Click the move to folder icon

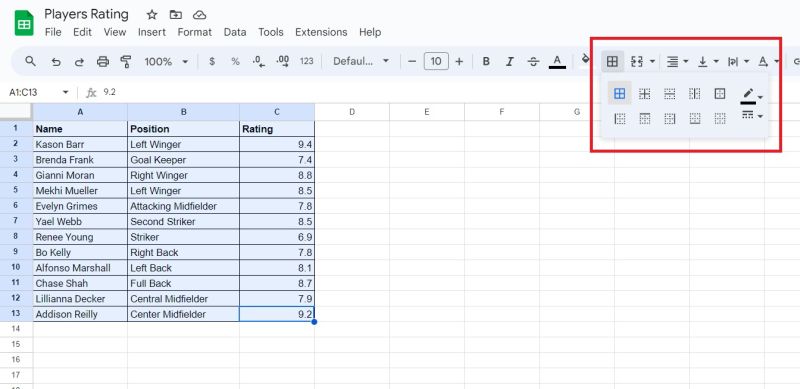(176, 15)
